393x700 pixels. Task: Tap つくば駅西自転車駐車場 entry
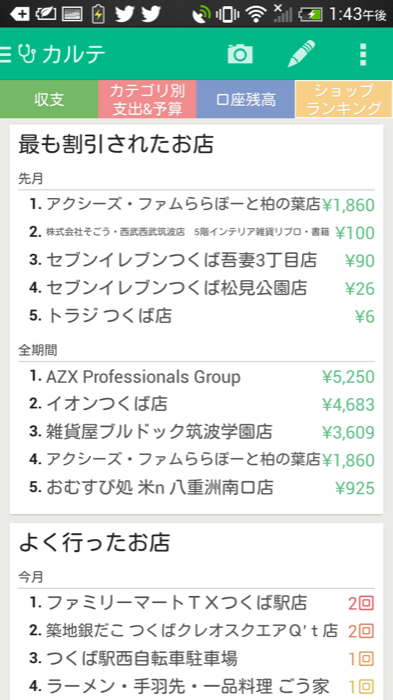pos(196,658)
